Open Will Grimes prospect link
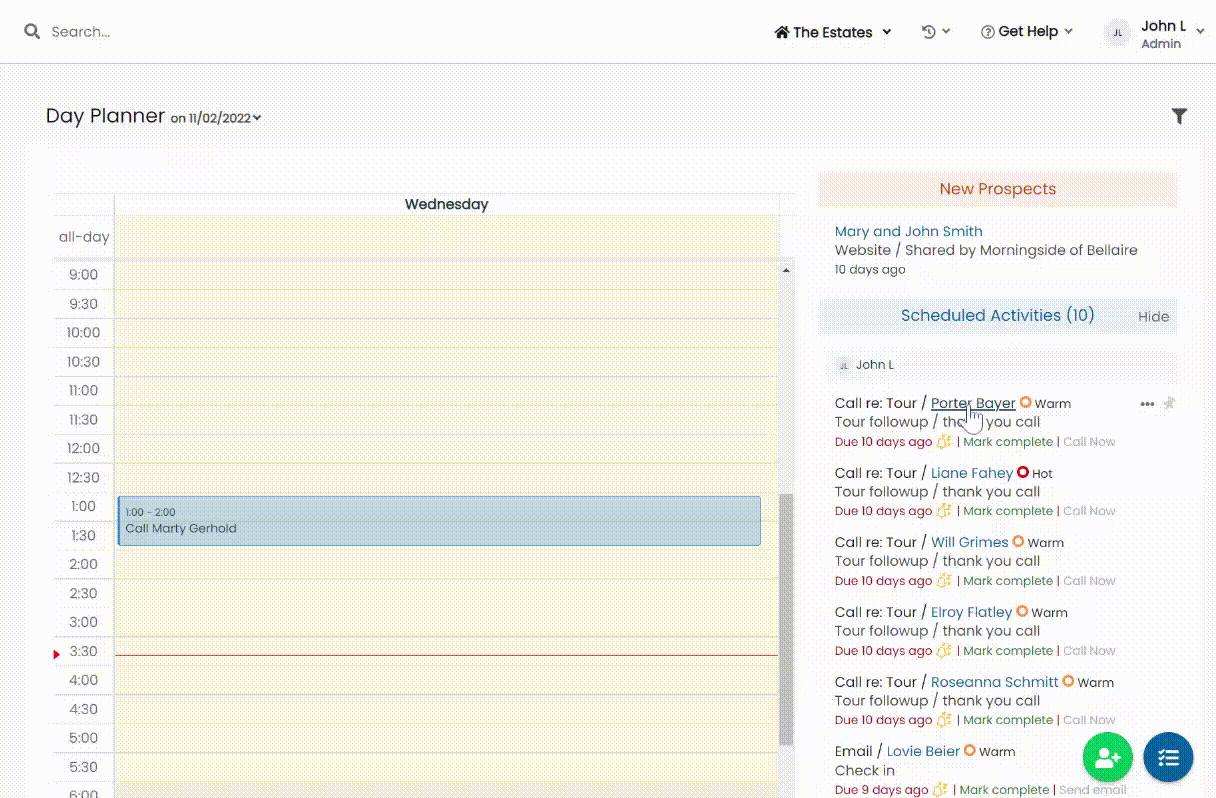Viewport: 1216px width, 798px height. click(970, 542)
